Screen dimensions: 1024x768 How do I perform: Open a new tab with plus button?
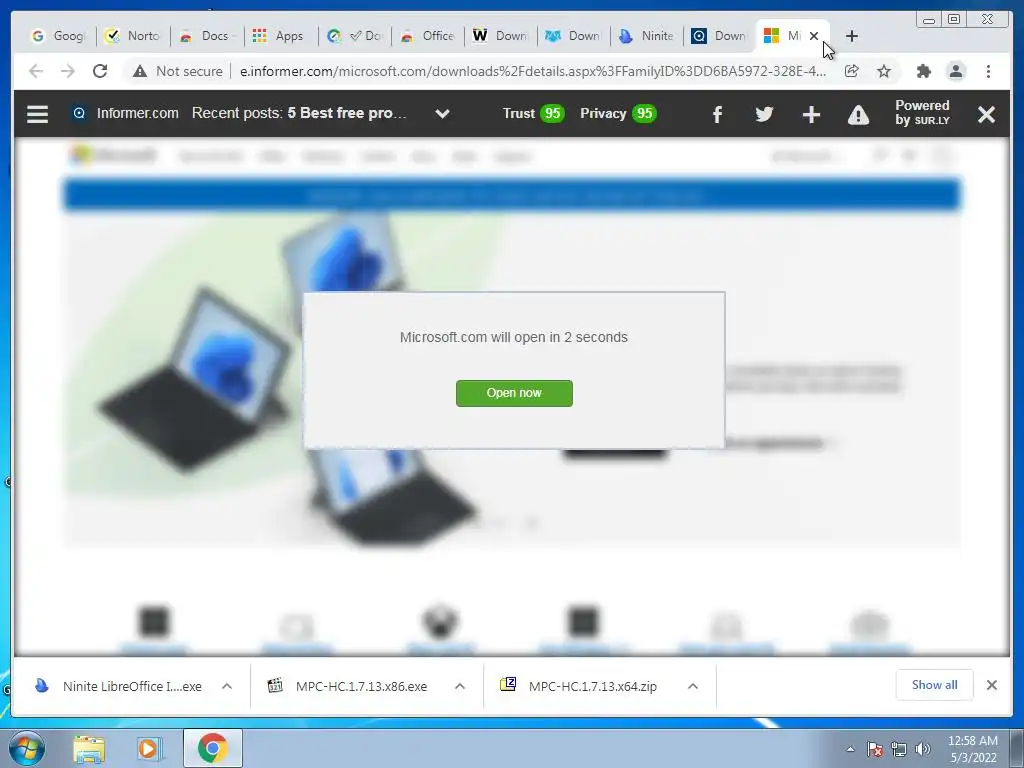click(852, 36)
